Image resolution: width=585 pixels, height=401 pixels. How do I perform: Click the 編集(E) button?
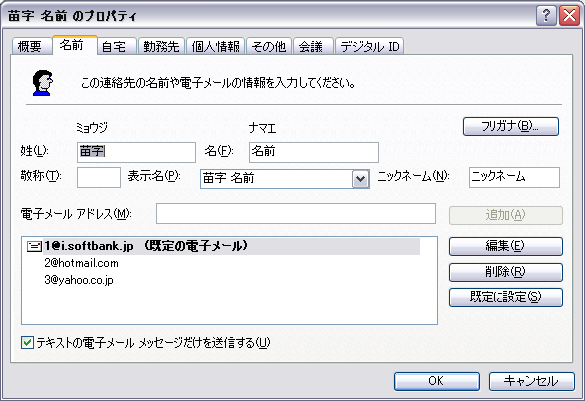[x=506, y=246]
